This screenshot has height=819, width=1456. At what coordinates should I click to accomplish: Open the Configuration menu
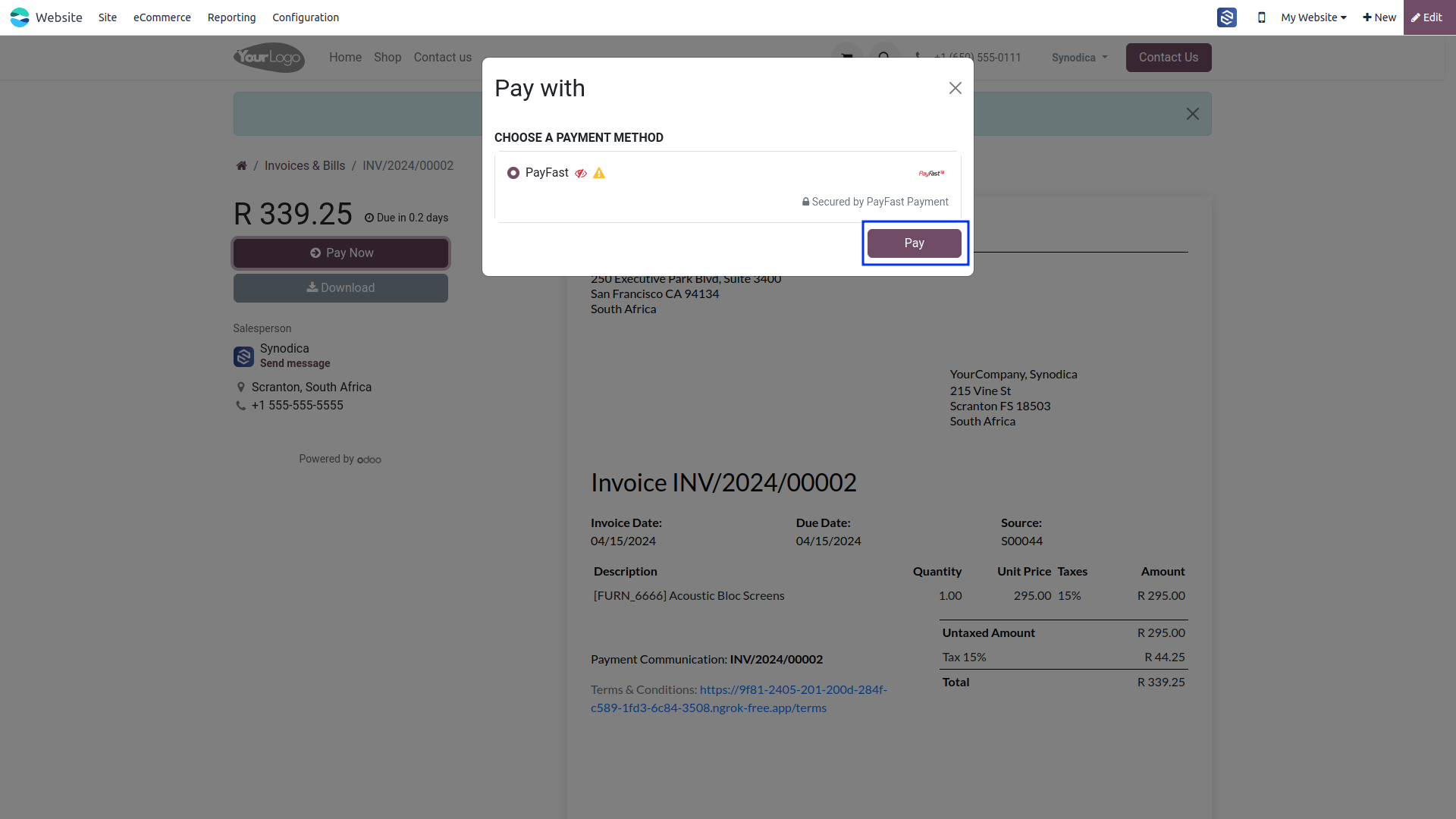[306, 17]
